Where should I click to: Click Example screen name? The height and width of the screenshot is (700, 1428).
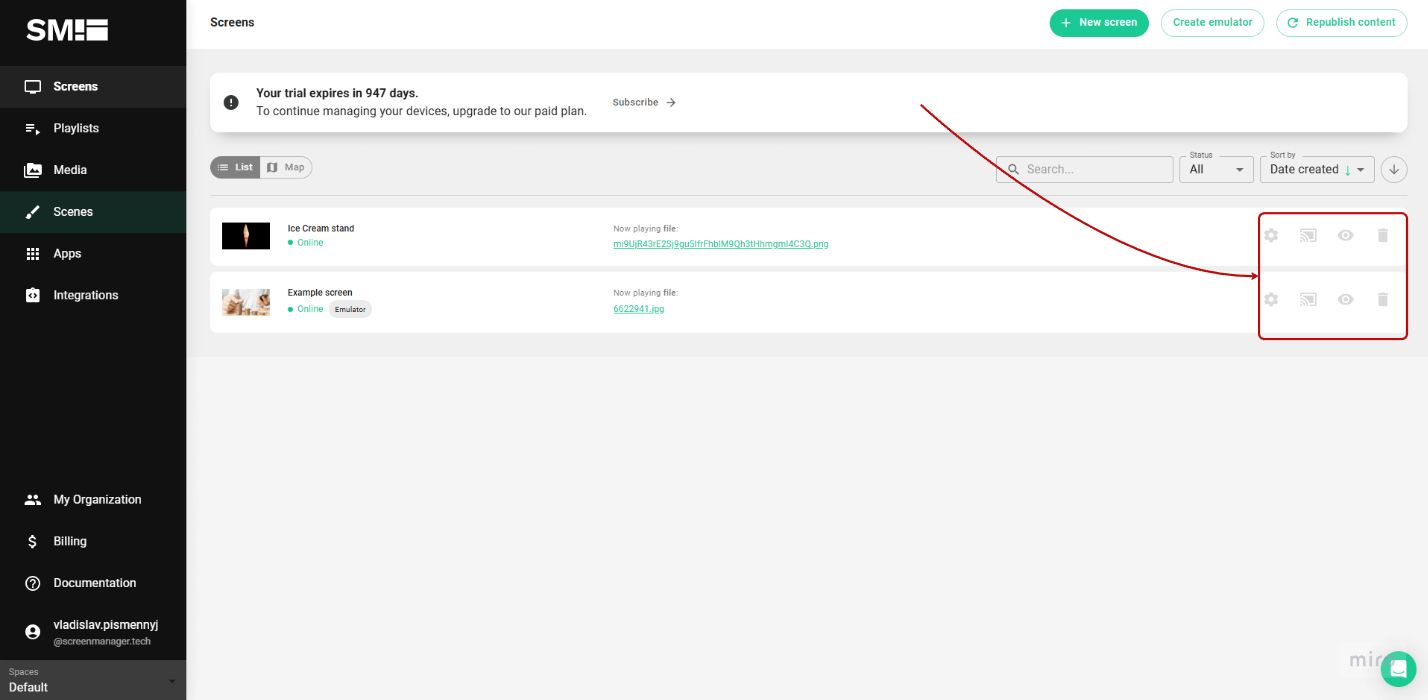tap(320, 293)
